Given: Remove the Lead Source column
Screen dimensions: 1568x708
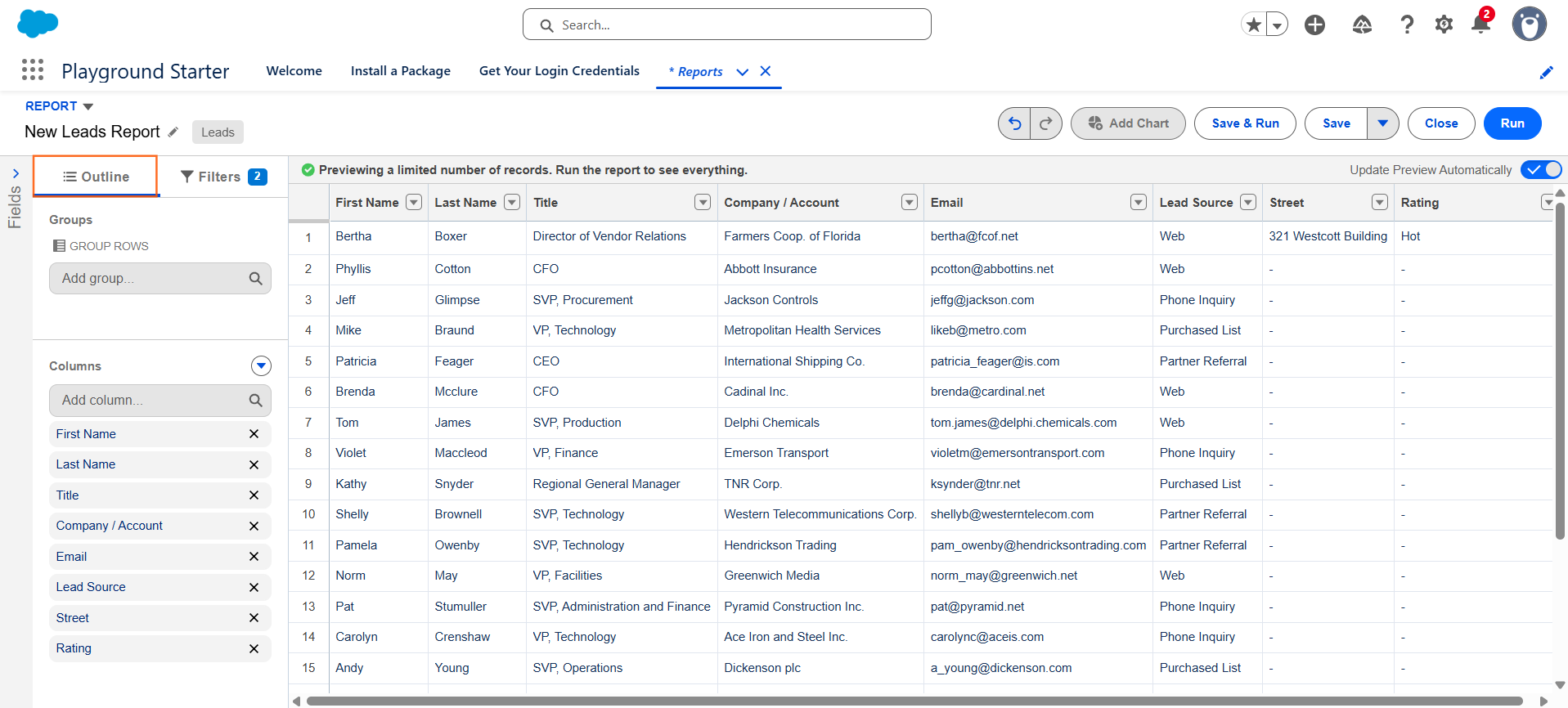Looking at the screenshot, I should pos(254,587).
